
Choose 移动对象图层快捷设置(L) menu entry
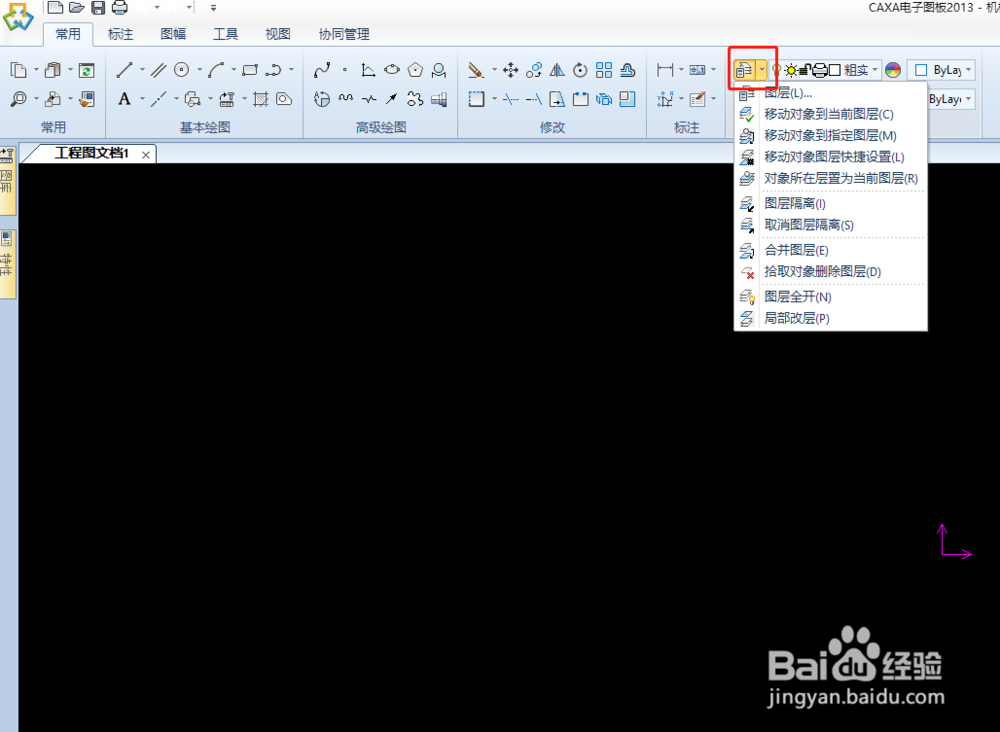tap(830, 157)
